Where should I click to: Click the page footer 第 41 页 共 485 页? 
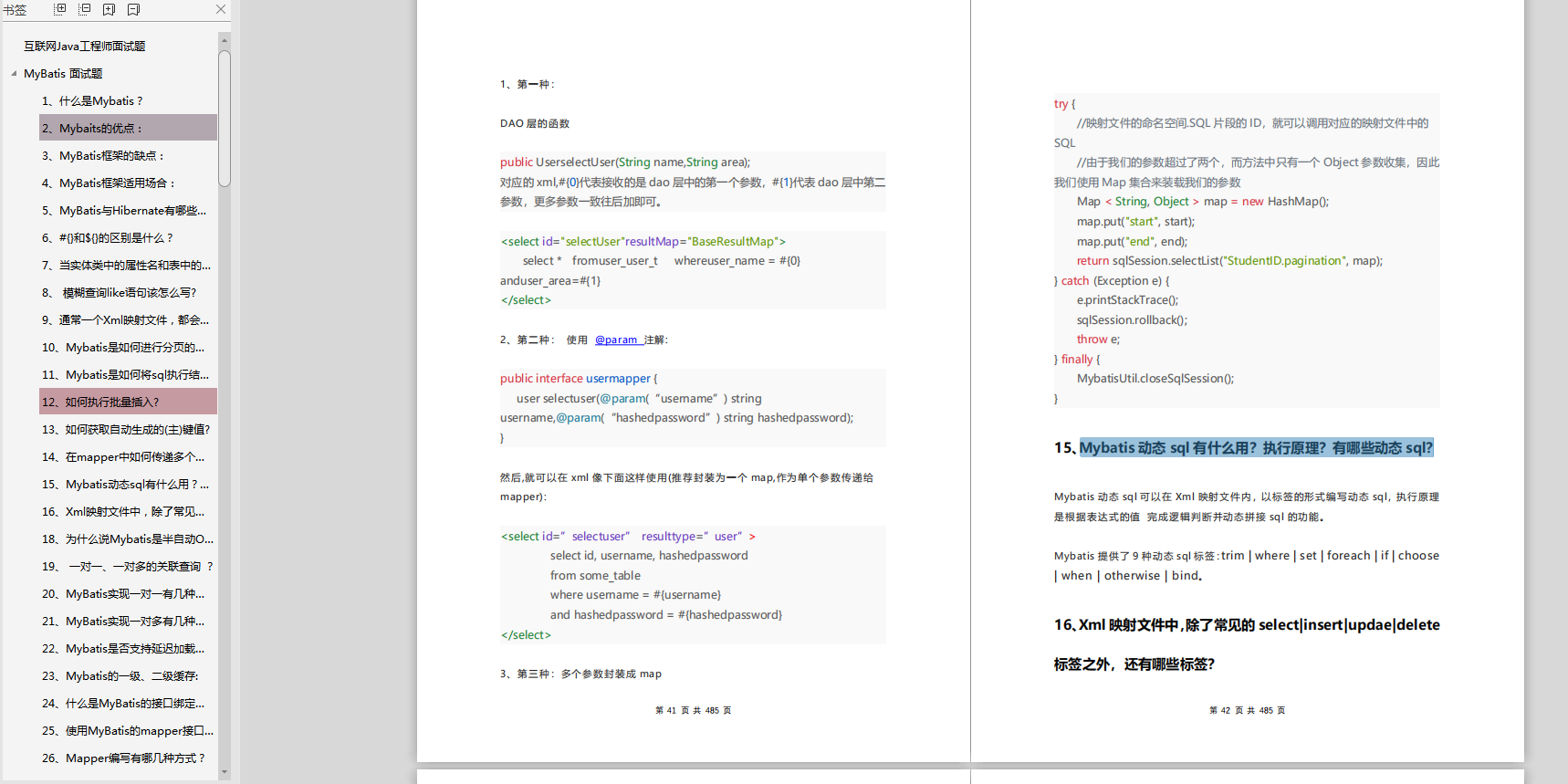[694, 710]
